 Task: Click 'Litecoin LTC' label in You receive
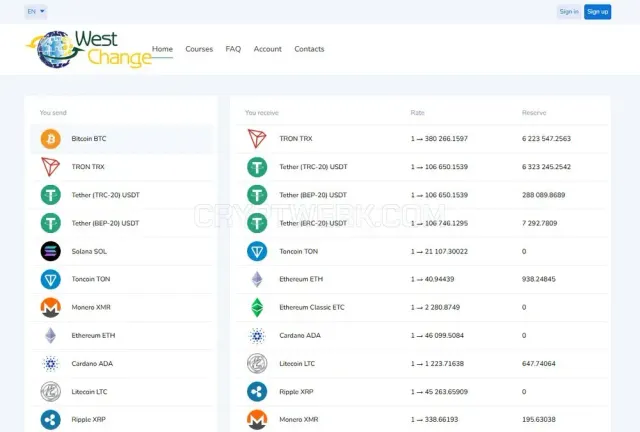(297, 364)
